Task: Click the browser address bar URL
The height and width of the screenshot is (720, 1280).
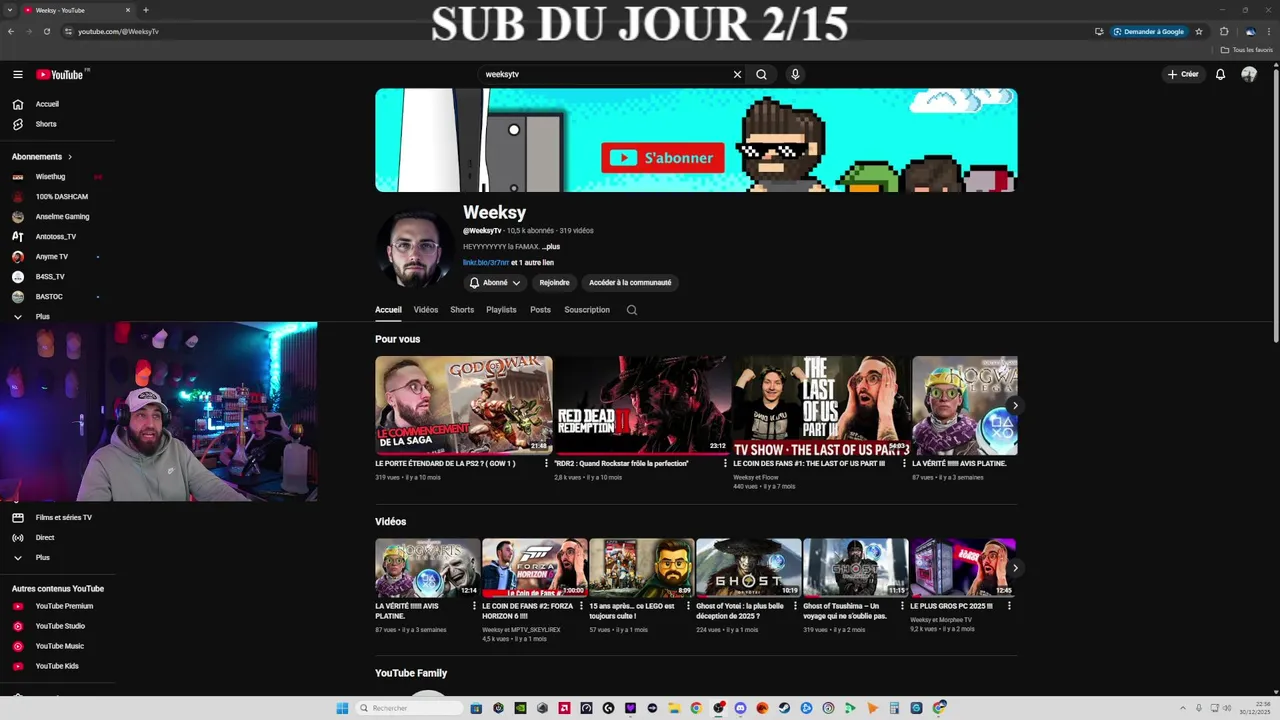Action: click(x=118, y=31)
